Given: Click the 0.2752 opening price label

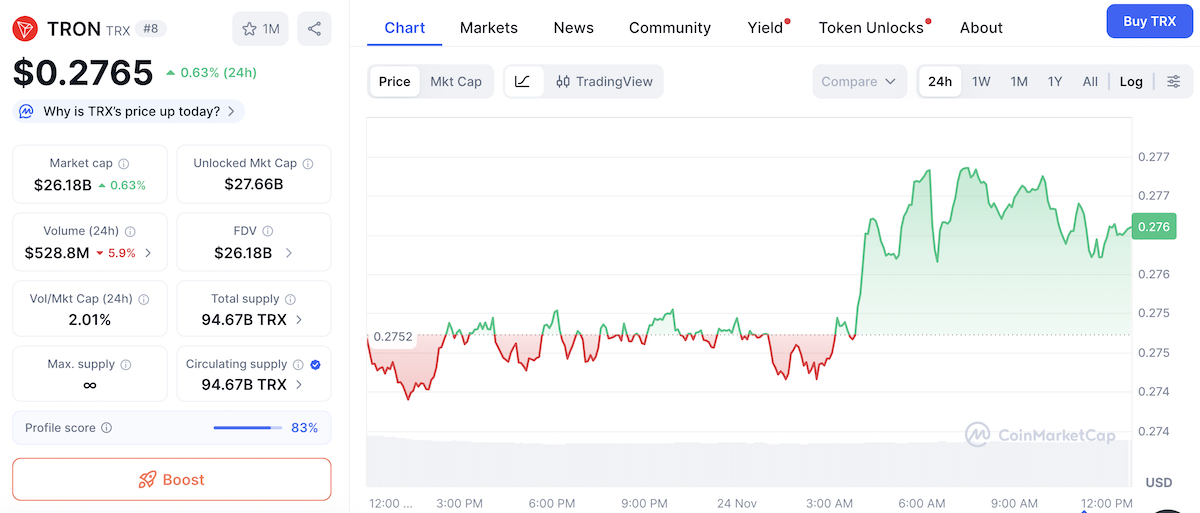Looking at the screenshot, I should [392, 337].
